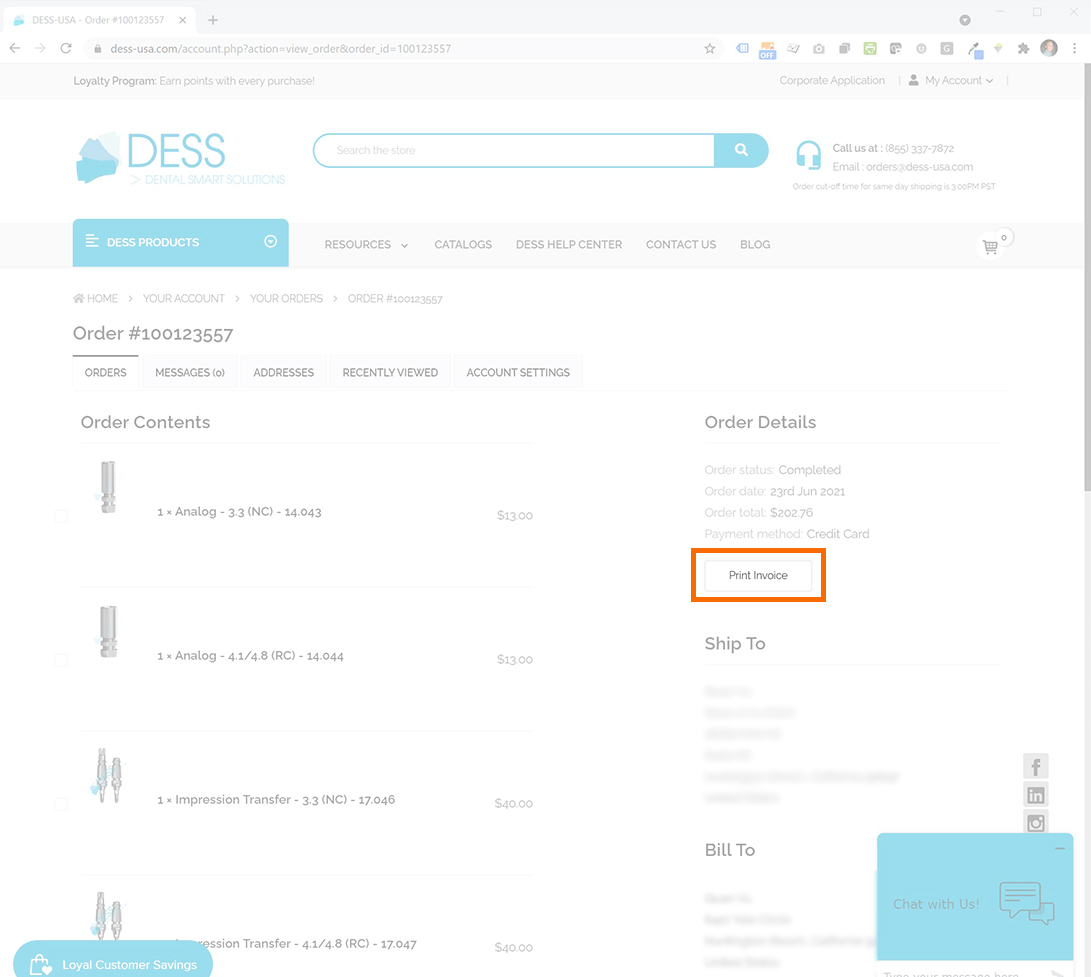Open the shopping cart
1091x977 pixels.
pyautogui.click(x=990, y=246)
